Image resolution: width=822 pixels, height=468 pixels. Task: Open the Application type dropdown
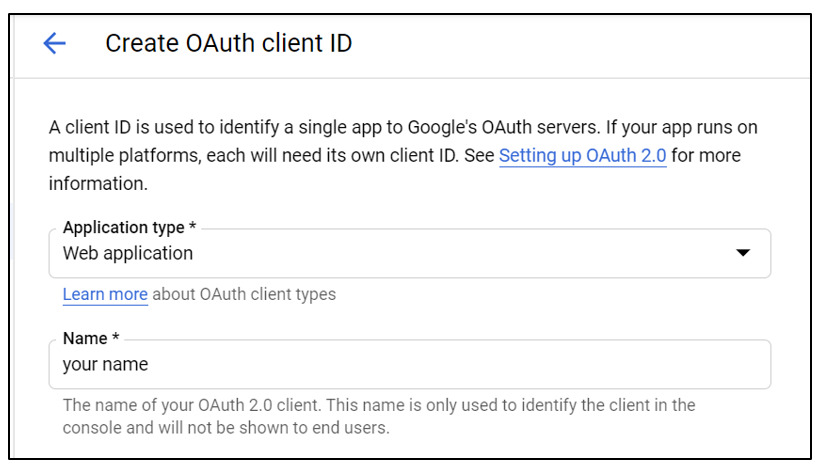coord(409,254)
